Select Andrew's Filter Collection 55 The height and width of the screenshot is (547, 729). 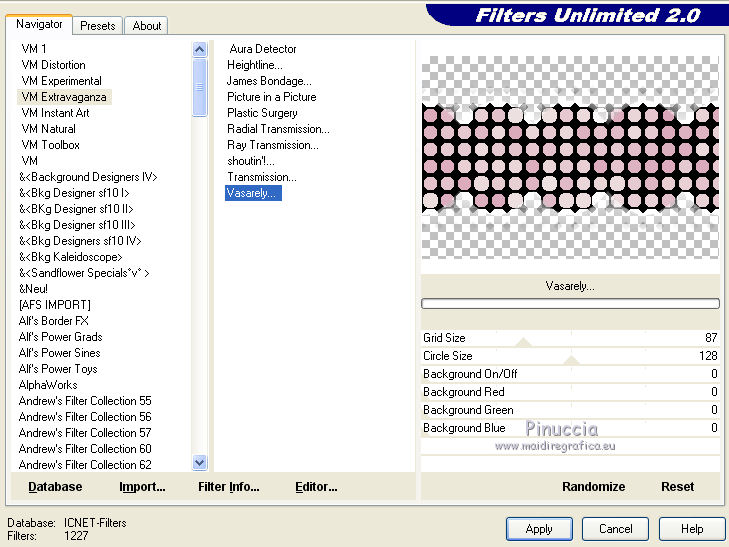click(x=85, y=401)
